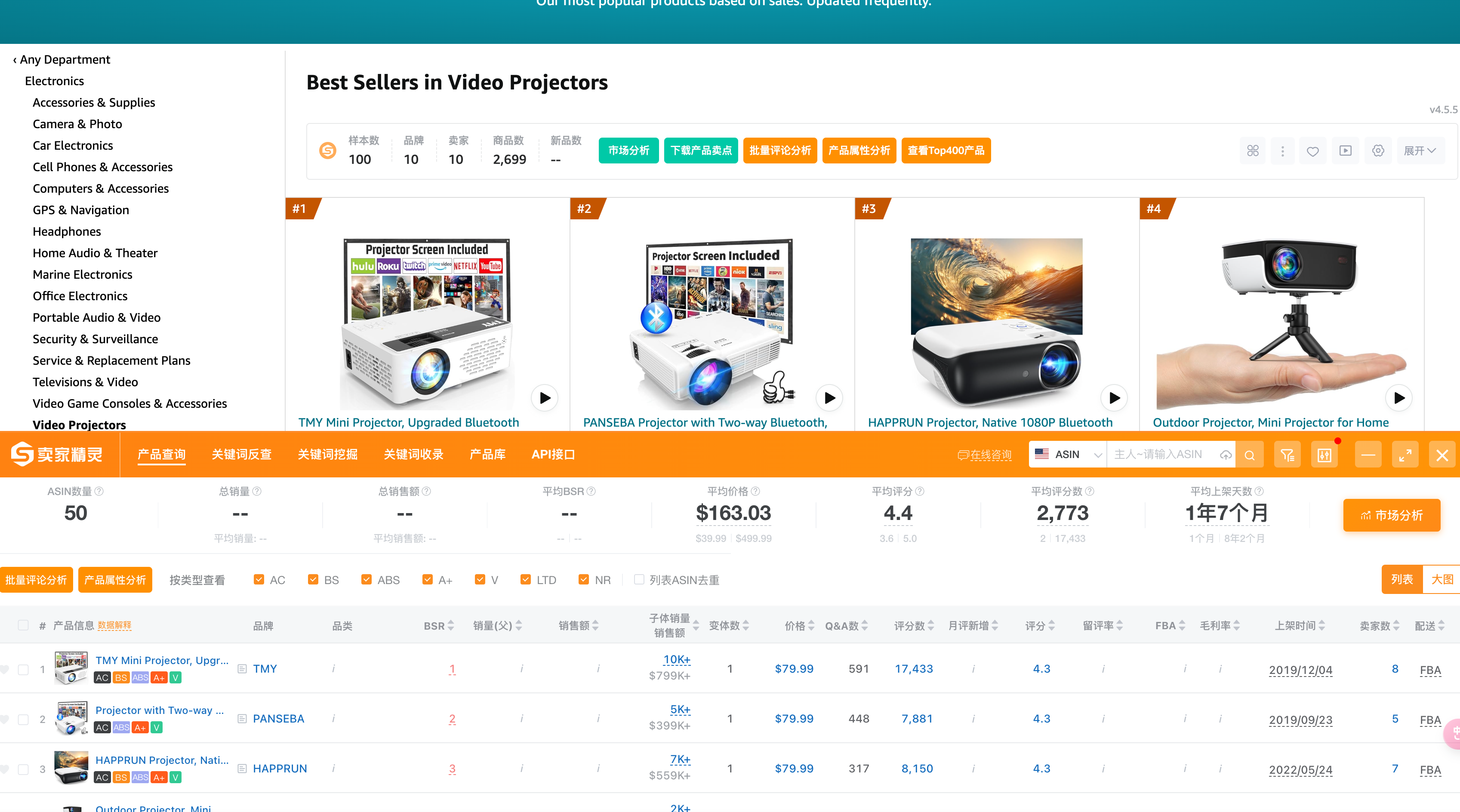This screenshot has width=1460, height=812.
Task: Play video for HAPPRUN Projector #3
Action: (1114, 398)
